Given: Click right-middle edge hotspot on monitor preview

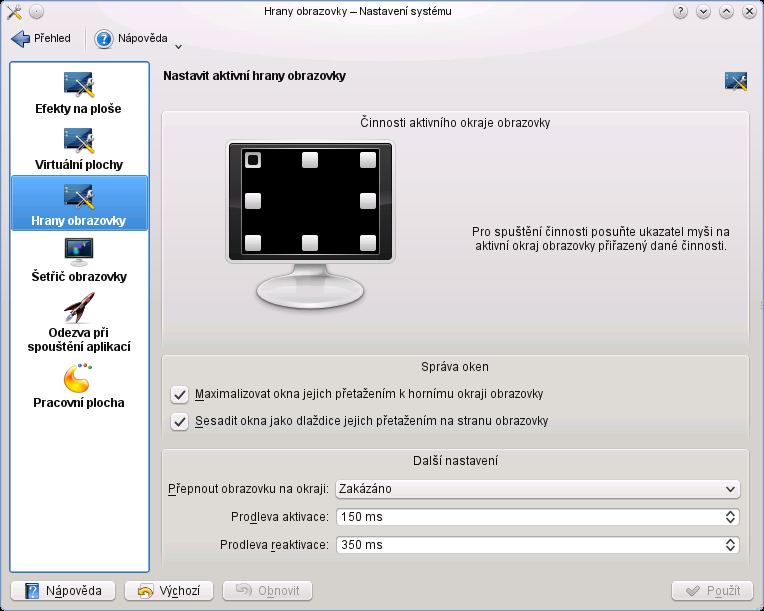Looking at the screenshot, I should pos(368,201).
